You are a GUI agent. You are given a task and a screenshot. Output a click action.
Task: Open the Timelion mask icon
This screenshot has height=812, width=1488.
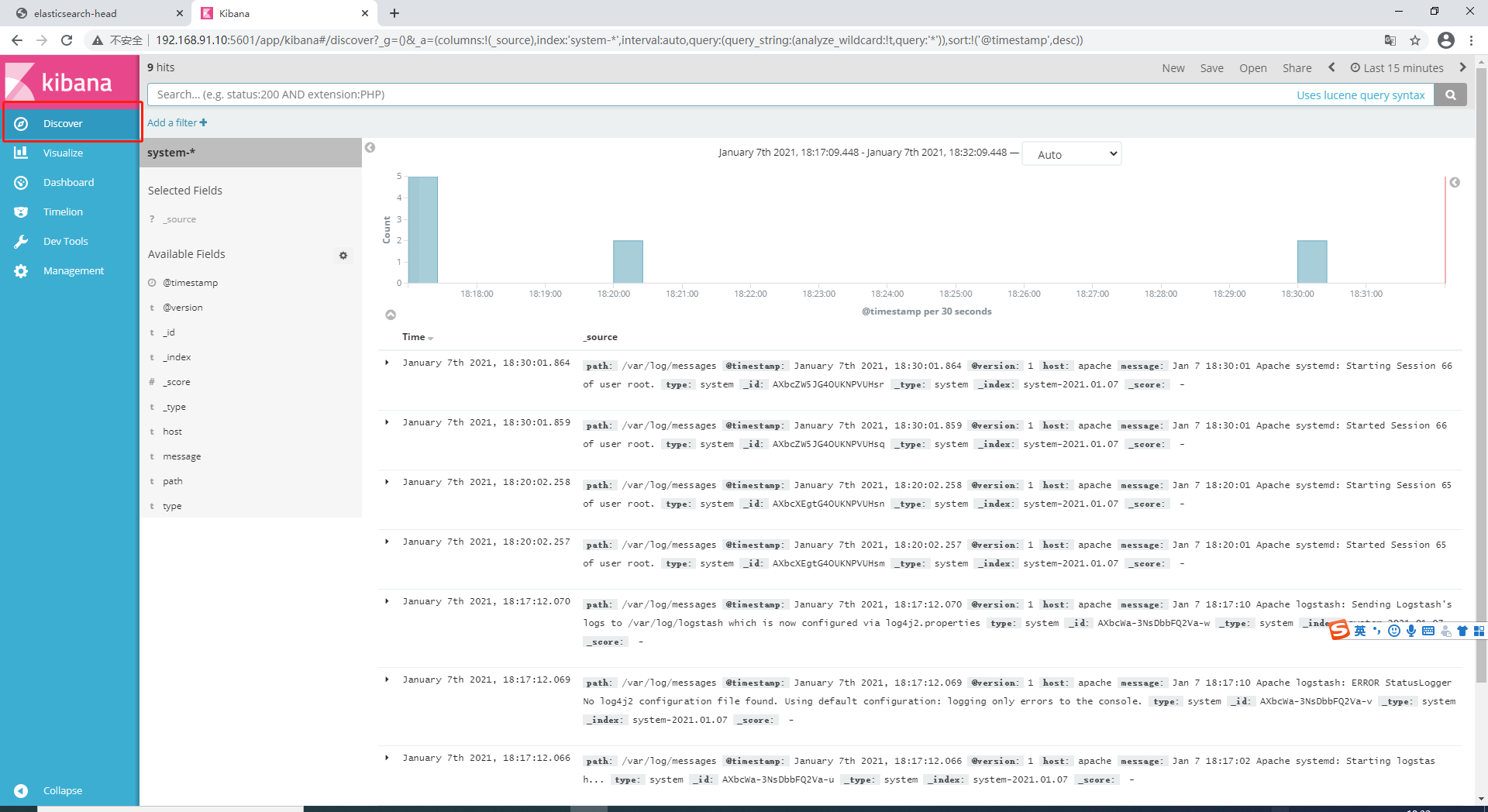21,212
